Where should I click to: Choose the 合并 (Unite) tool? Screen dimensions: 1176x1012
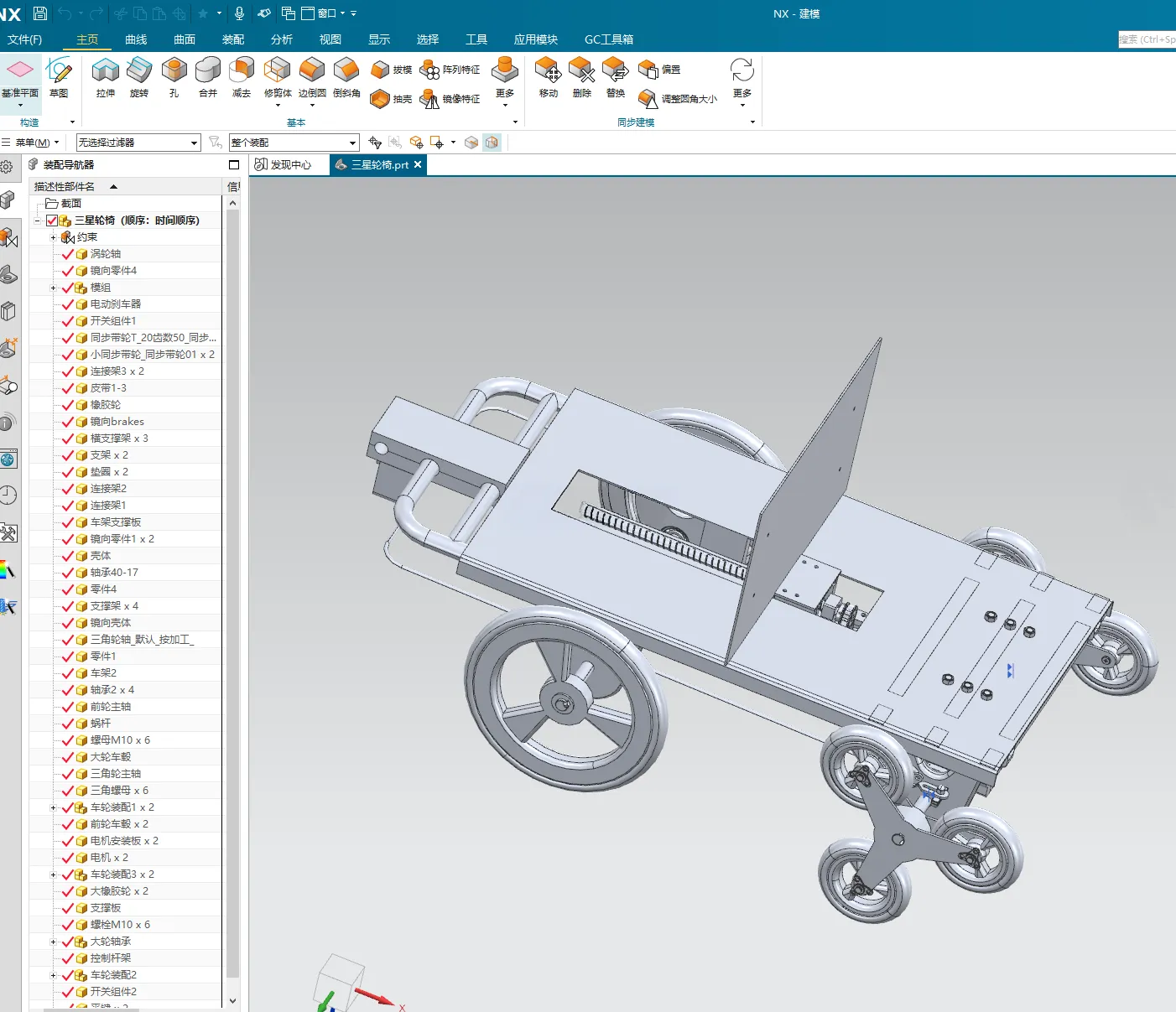point(208,78)
